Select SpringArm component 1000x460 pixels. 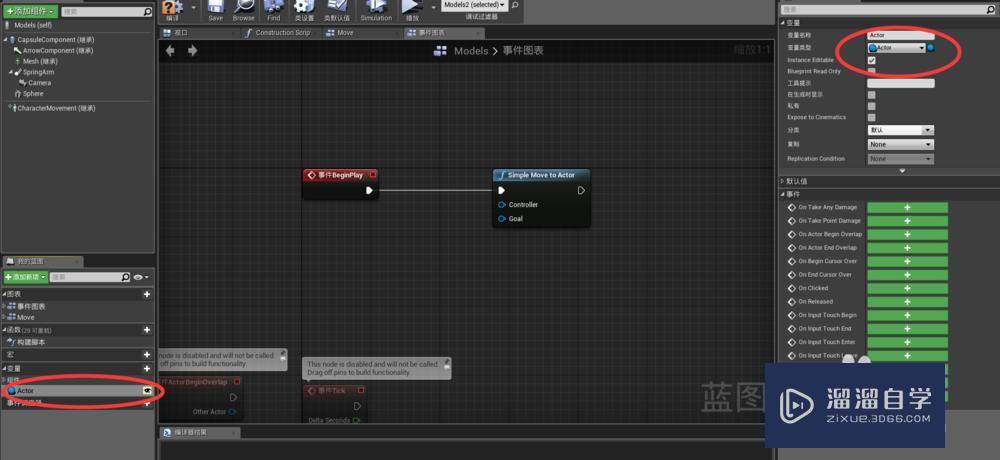[x=38, y=72]
